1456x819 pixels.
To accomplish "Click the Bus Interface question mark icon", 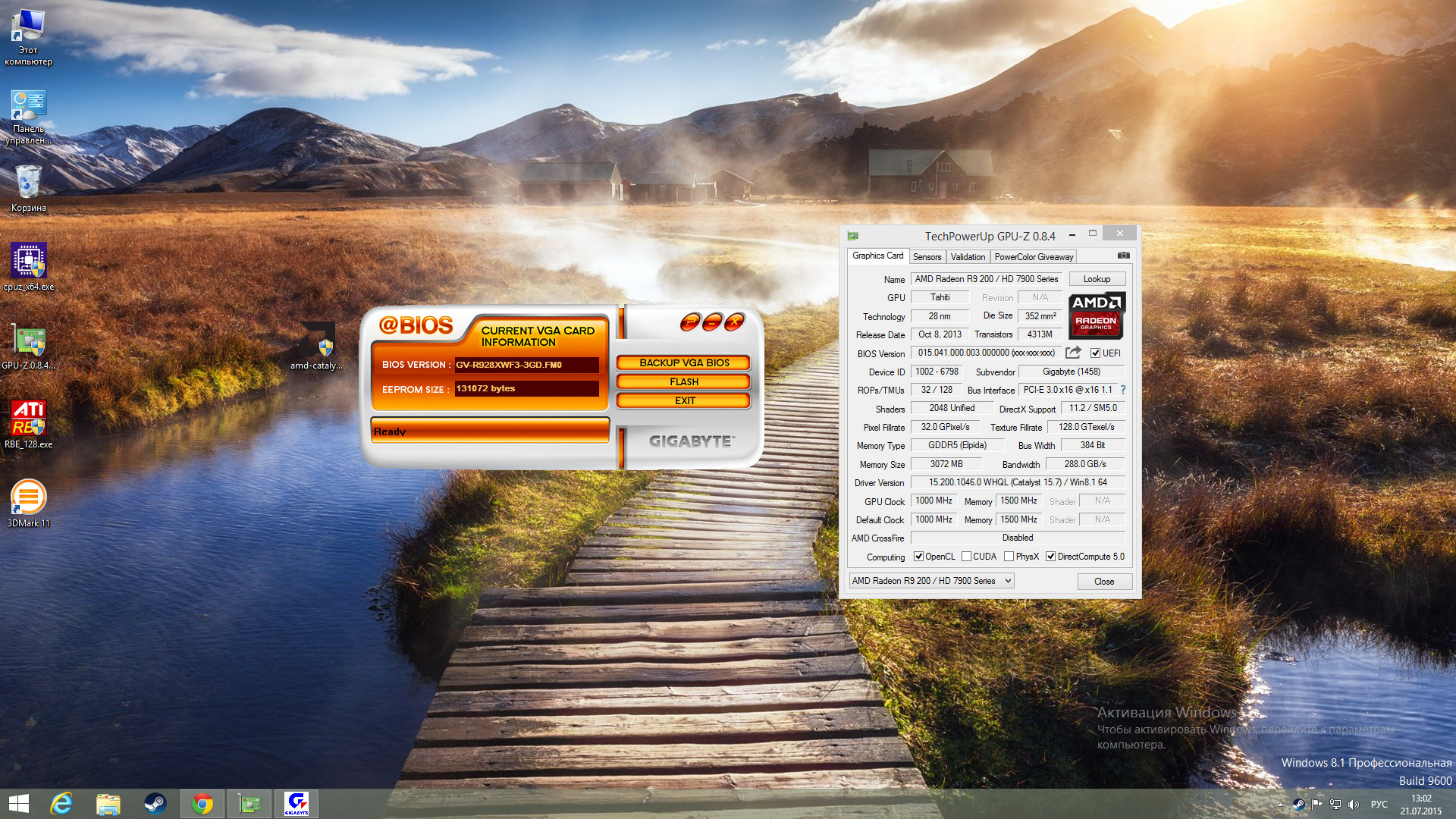I will (x=1123, y=390).
